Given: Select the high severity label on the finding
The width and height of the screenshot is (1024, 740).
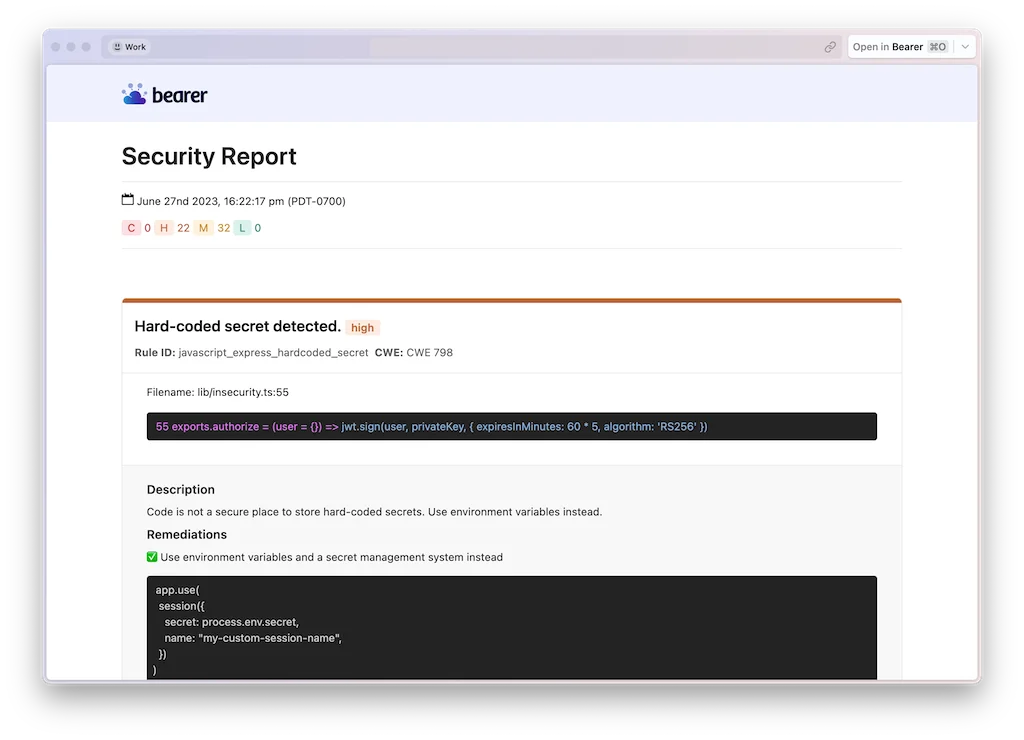Looking at the screenshot, I should tap(363, 327).
